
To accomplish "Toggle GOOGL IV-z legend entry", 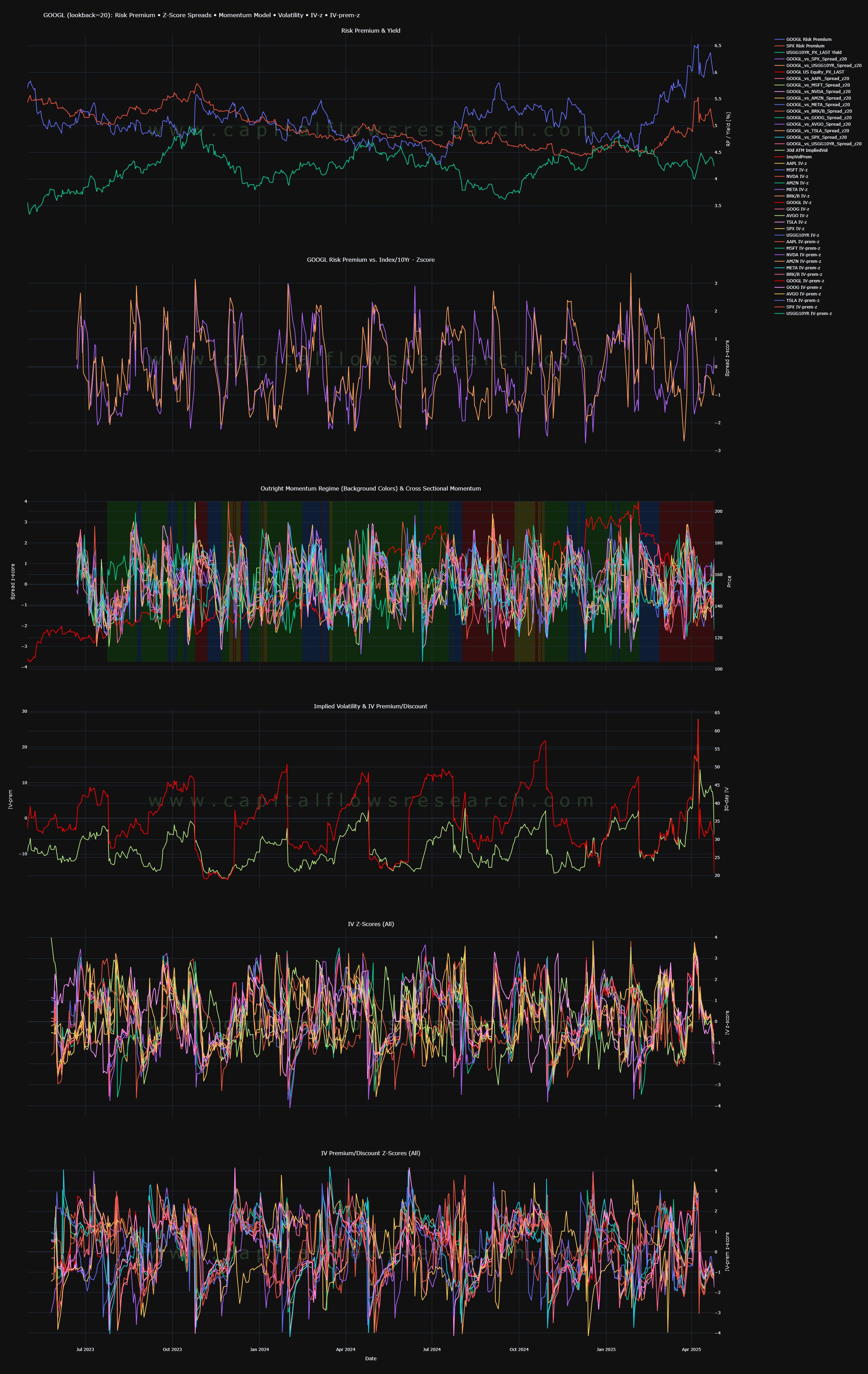I will pos(793,203).
